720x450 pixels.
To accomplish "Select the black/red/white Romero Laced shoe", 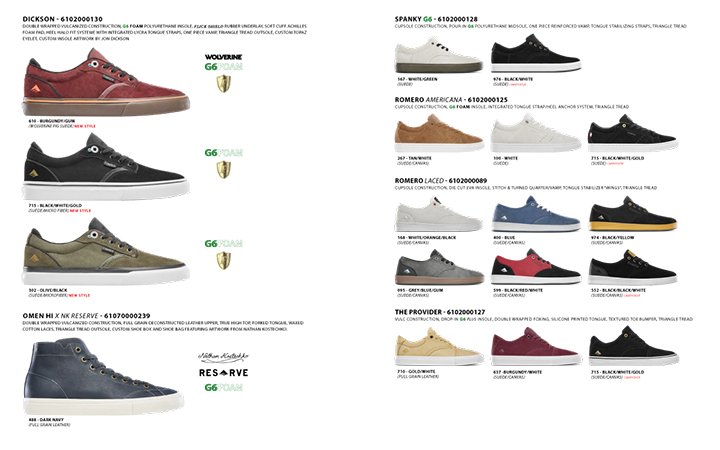I will coord(536,267).
